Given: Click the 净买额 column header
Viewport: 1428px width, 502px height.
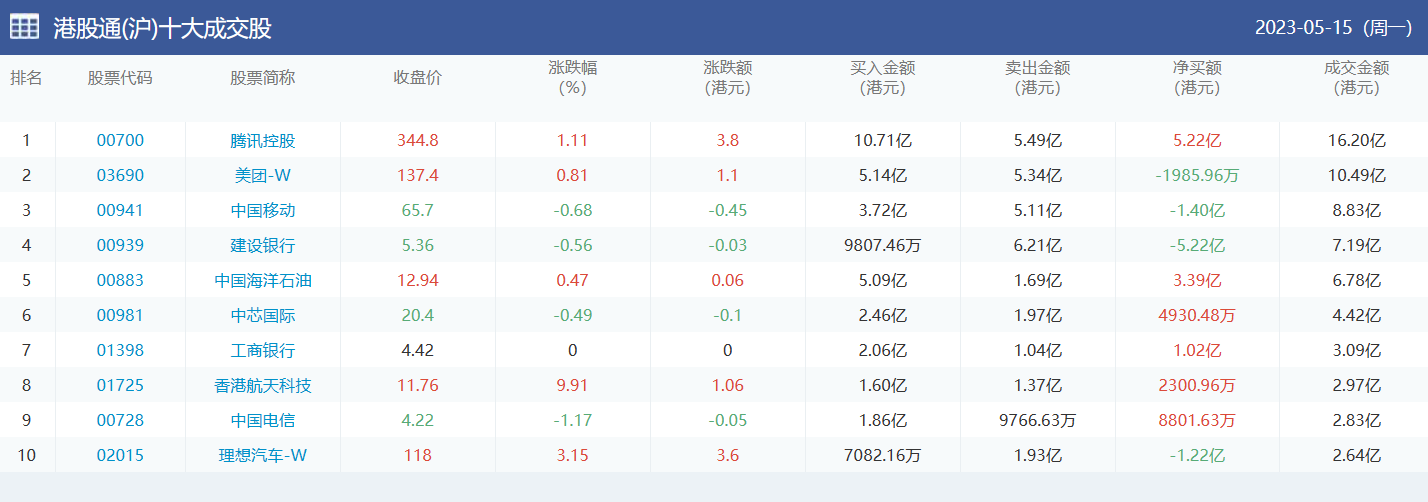Looking at the screenshot, I should pos(1197,78).
